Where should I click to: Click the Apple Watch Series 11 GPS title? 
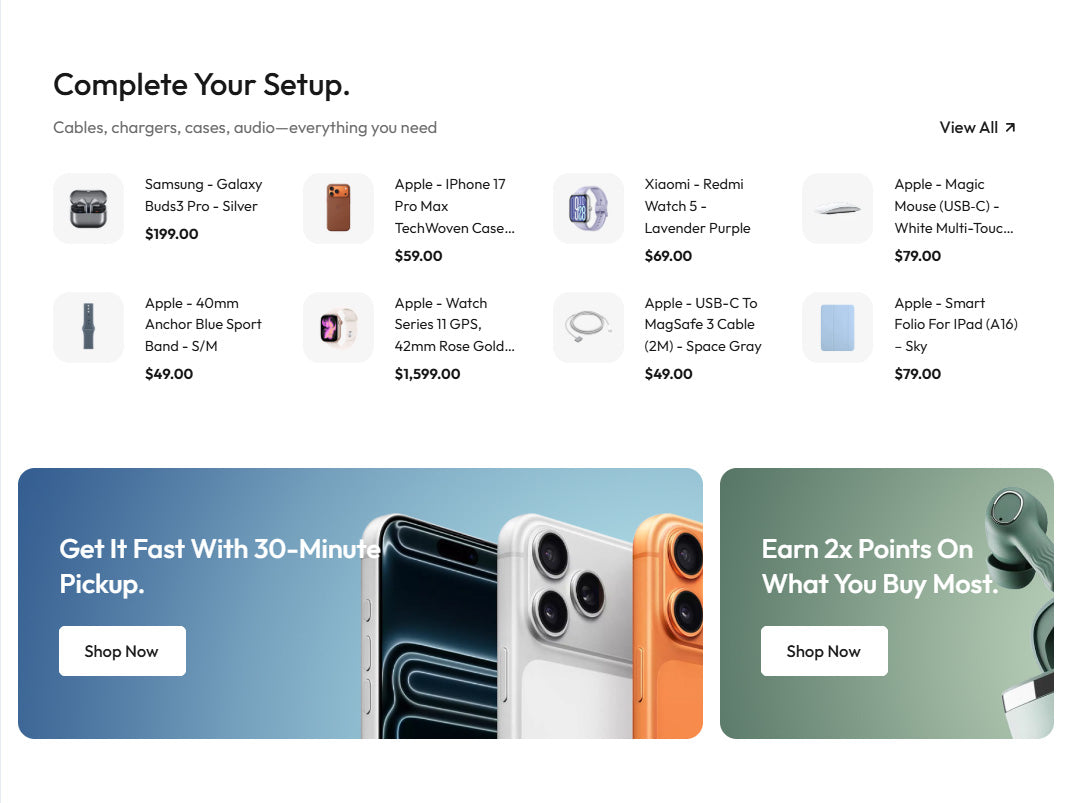click(x=454, y=324)
